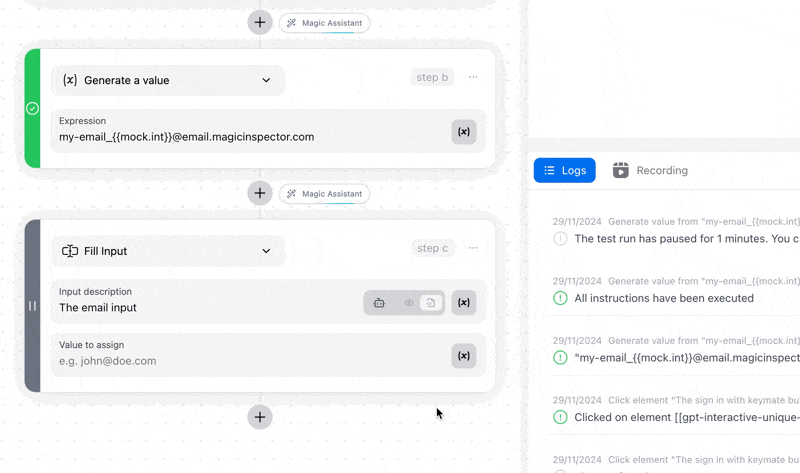Open the step c three-dots menu
The image size is (800, 473).
point(473,248)
